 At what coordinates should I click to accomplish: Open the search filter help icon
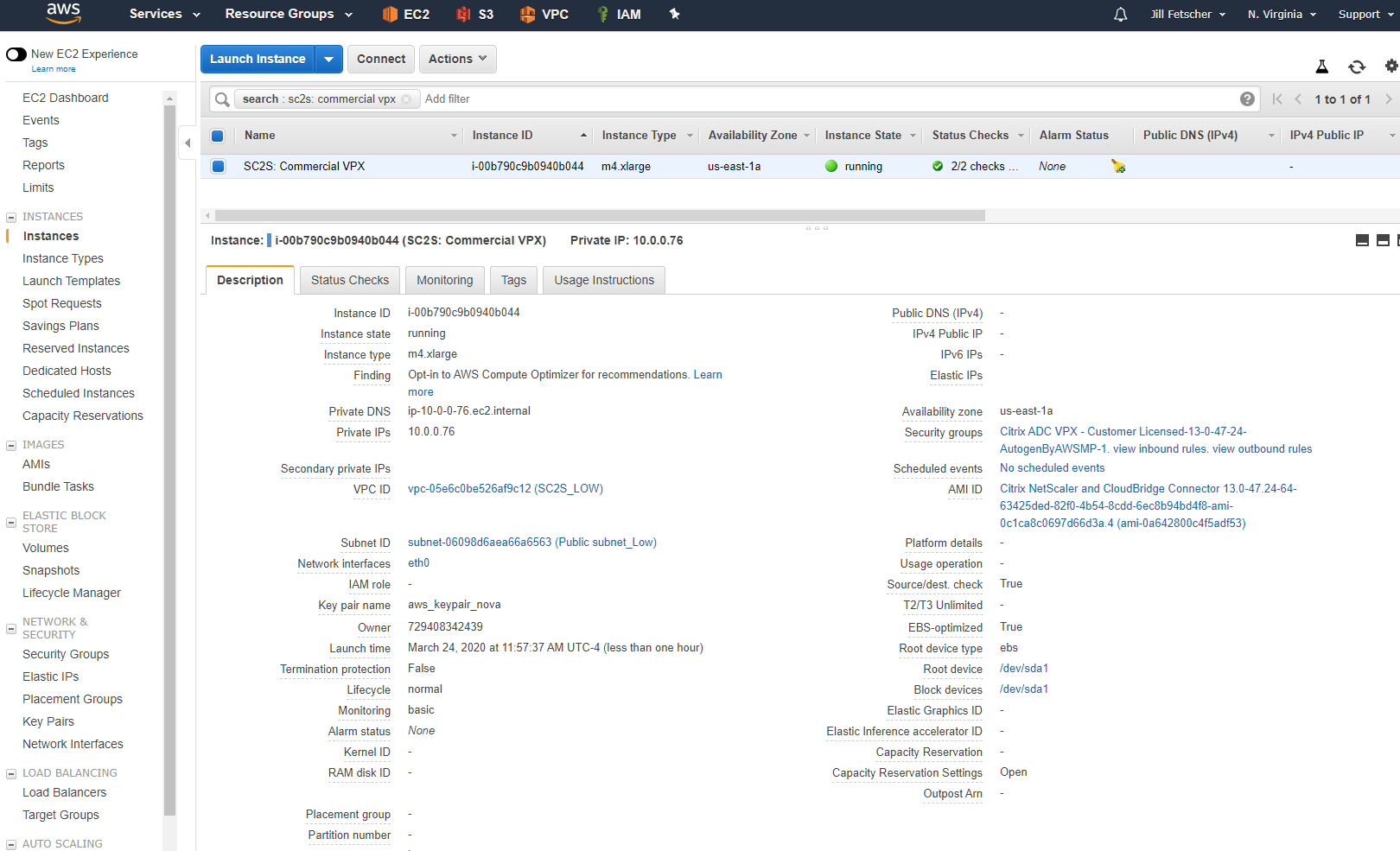coord(1247,99)
